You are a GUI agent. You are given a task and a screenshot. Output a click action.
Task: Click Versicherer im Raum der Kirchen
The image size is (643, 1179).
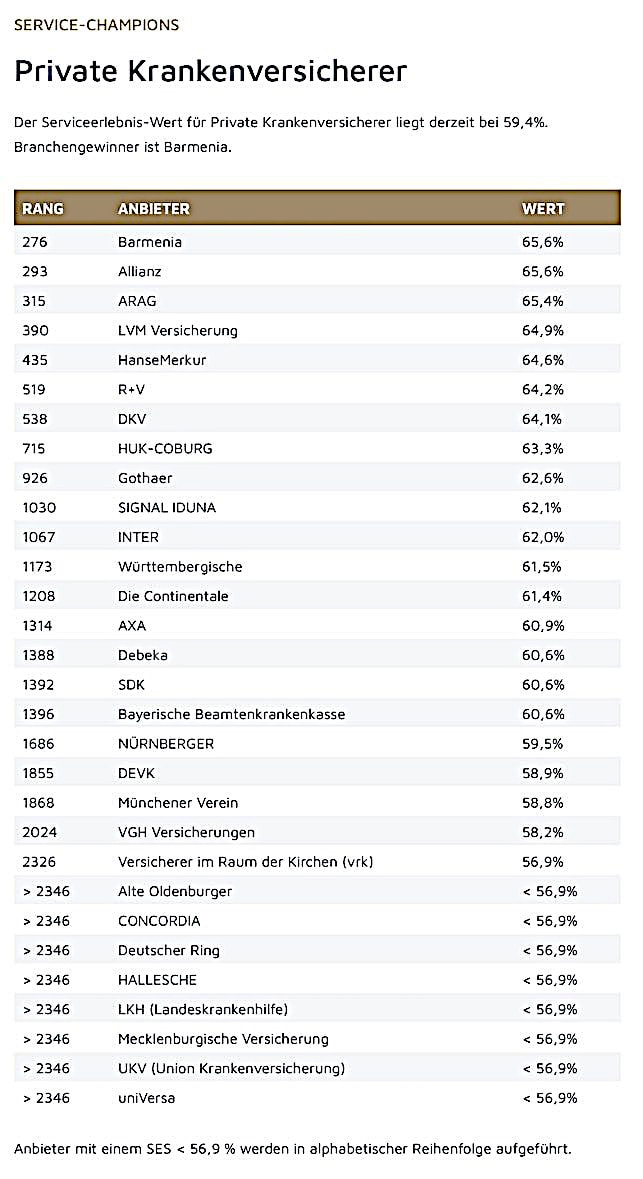245,862
